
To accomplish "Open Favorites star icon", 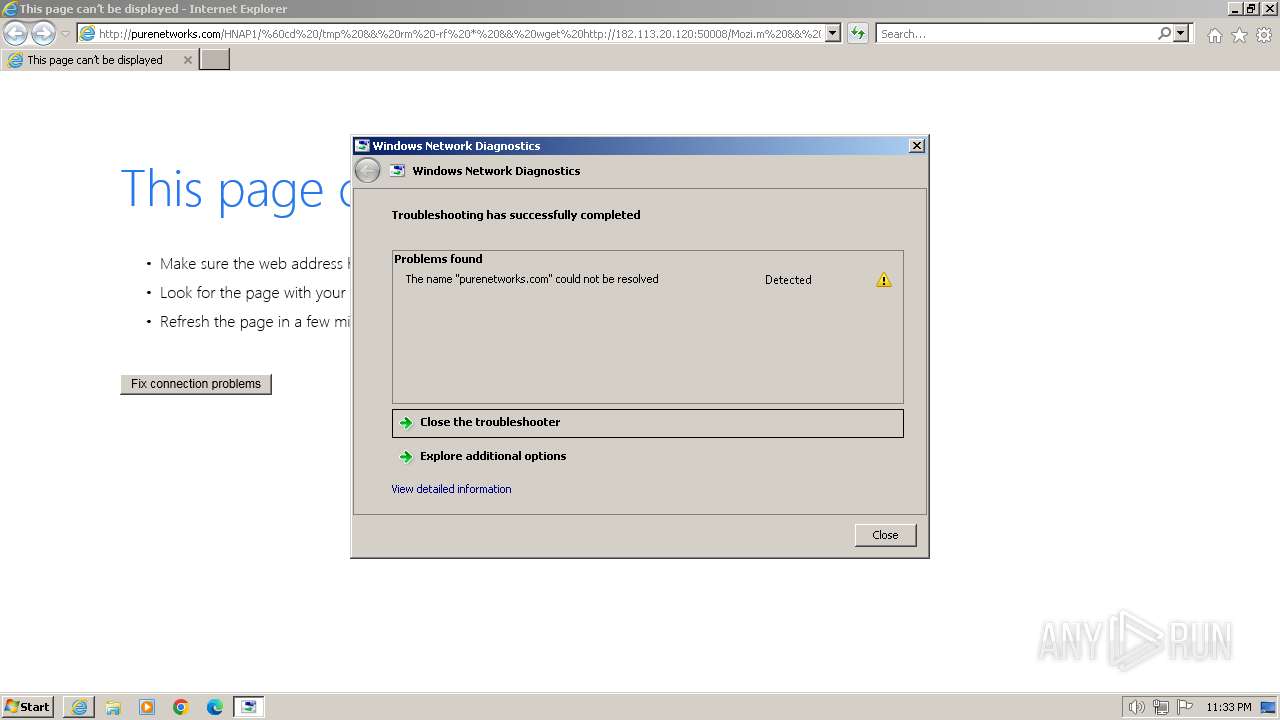I will 1239,35.
